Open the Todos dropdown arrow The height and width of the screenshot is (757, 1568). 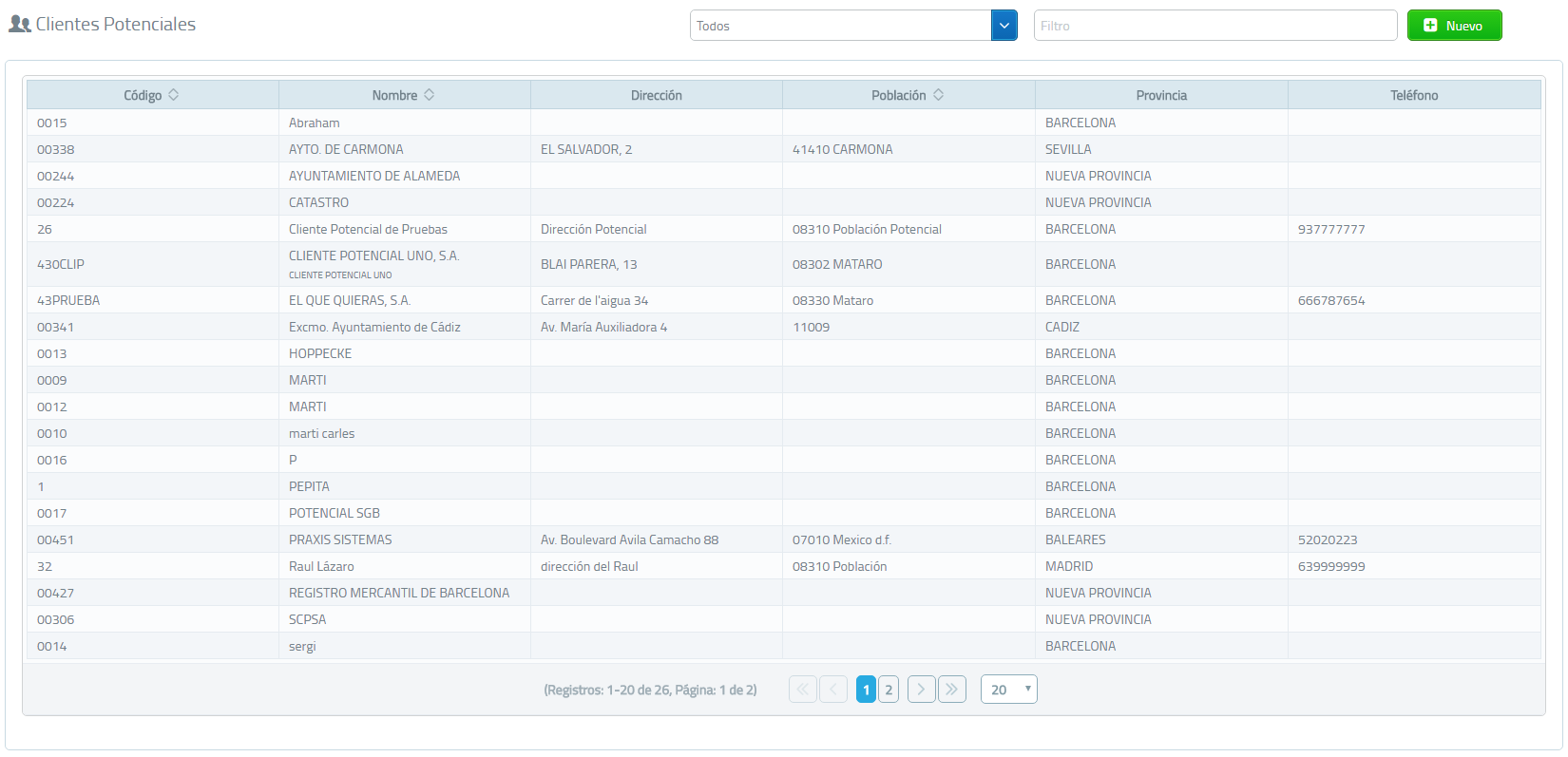tap(1004, 26)
